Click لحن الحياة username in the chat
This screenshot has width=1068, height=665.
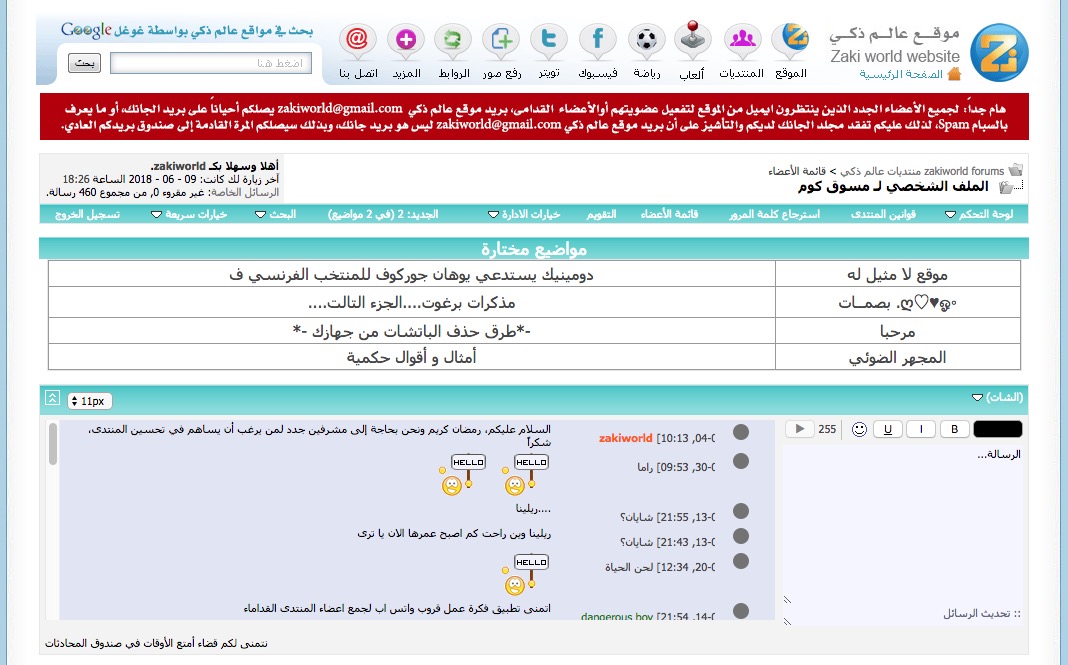pos(629,568)
